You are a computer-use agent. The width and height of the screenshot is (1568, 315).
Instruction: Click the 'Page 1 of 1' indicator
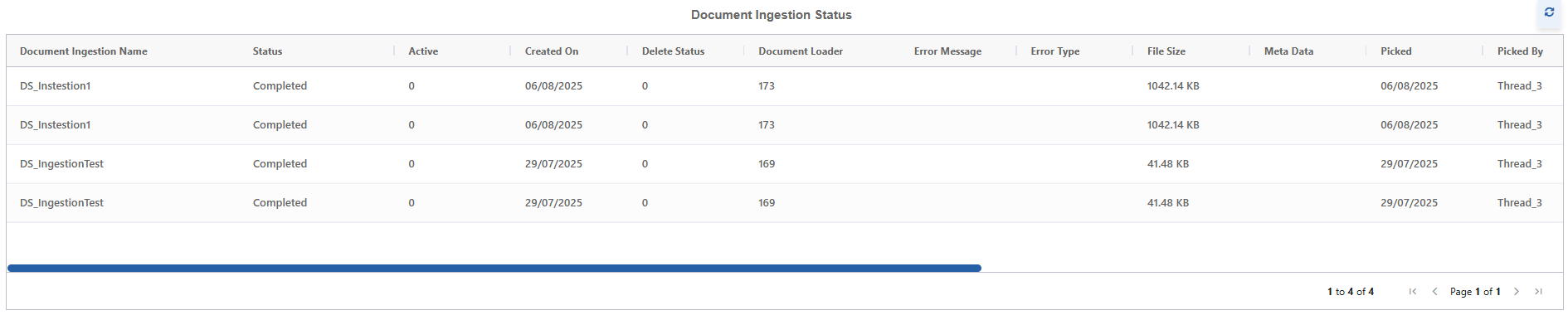(x=1475, y=292)
